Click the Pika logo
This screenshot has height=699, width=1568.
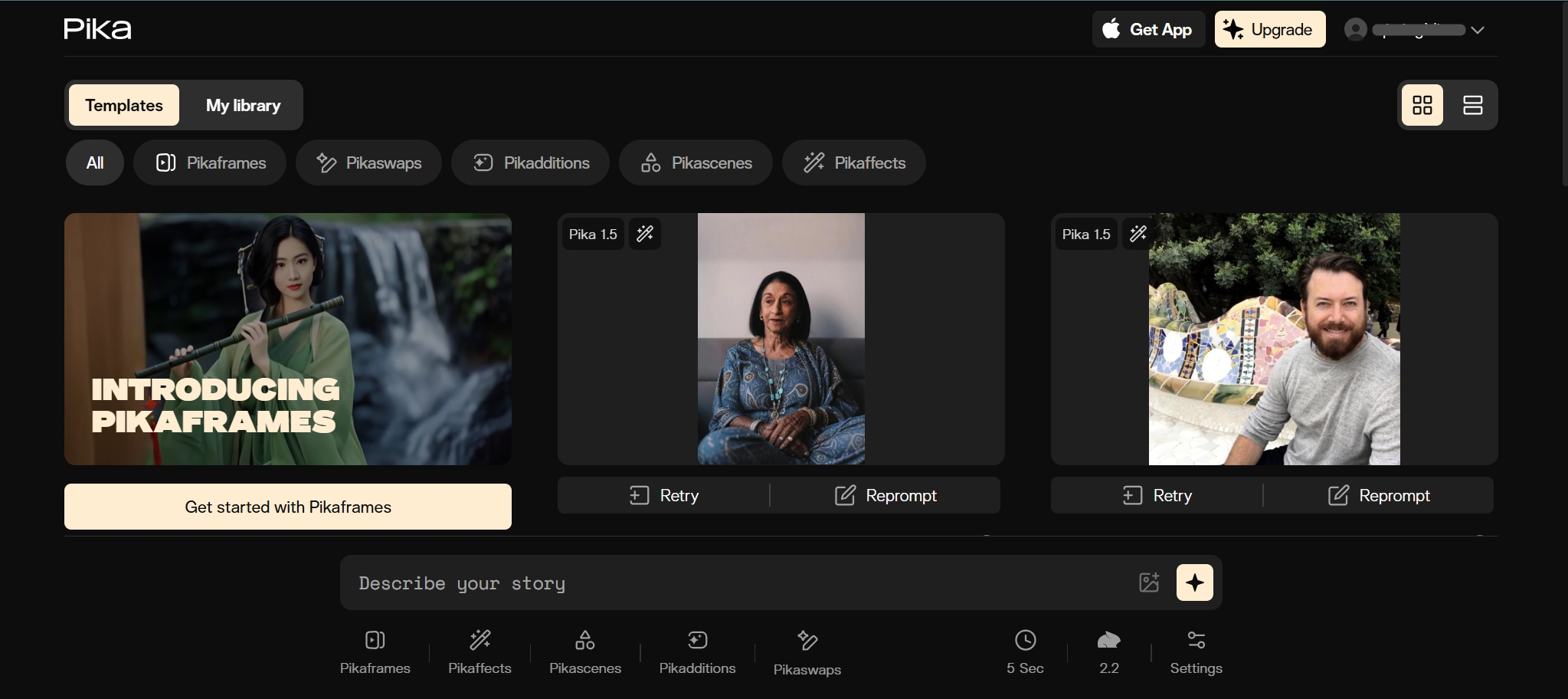pos(98,29)
